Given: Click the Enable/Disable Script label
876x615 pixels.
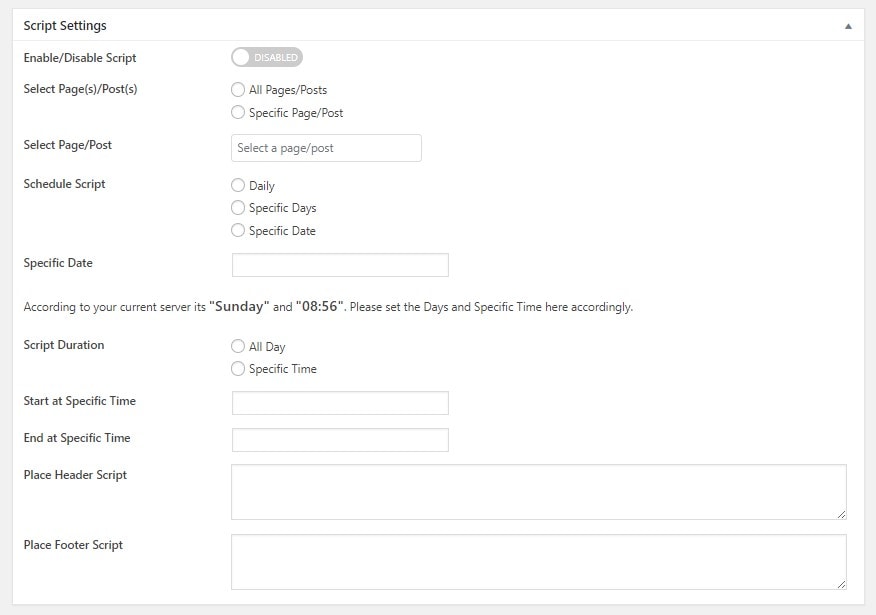Looking at the screenshot, I should pos(80,58).
